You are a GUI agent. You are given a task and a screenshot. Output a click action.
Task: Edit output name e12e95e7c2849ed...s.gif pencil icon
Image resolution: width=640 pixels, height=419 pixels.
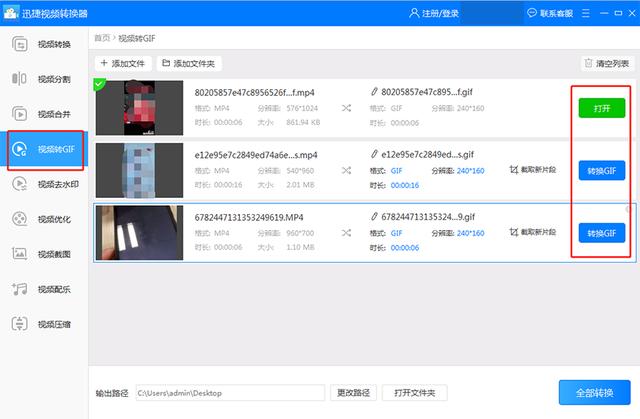click(x=374, y=154)
